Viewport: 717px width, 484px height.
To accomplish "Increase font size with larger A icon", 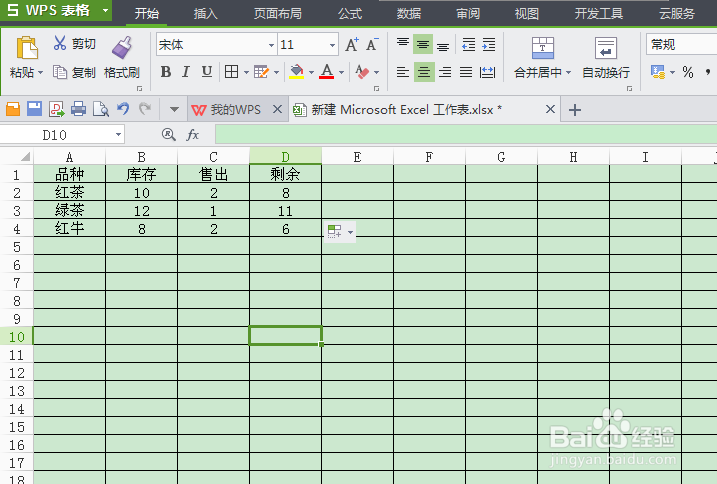I will point(352,44).
